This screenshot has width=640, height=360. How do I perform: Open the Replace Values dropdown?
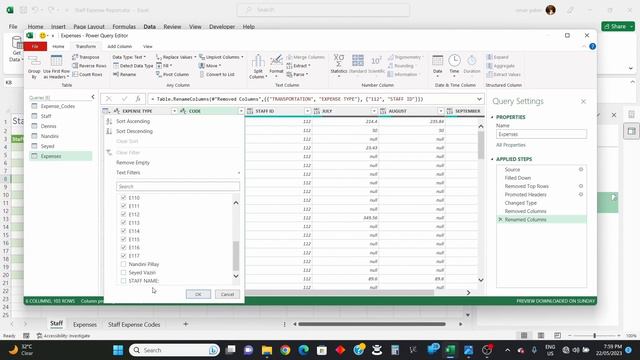tap(176, 57)
